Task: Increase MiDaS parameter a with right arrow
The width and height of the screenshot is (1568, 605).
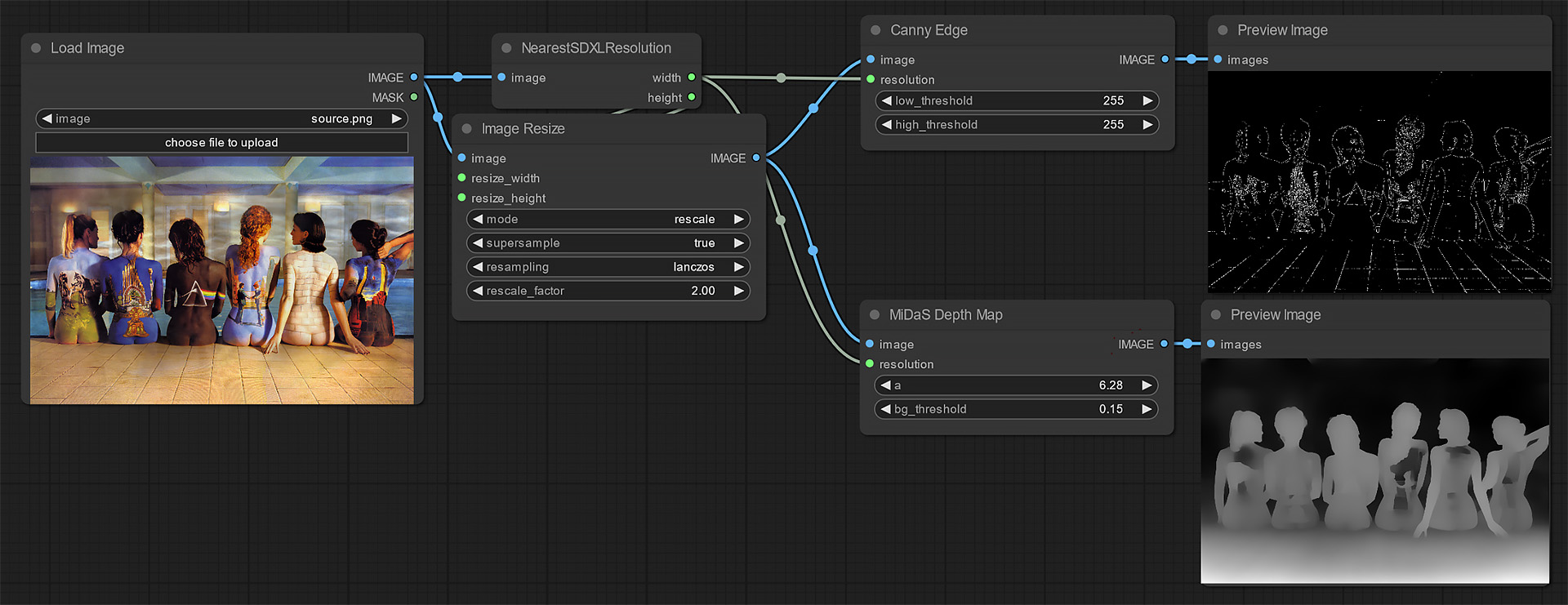Action: pos(1147,385)
